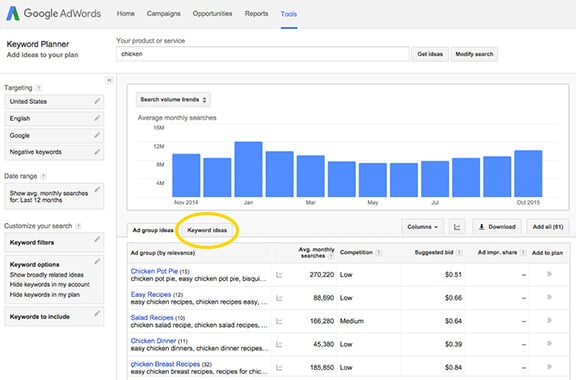Screen dimensions: 576x380
Task: Focus the product or service input
Action: point(263,54)
